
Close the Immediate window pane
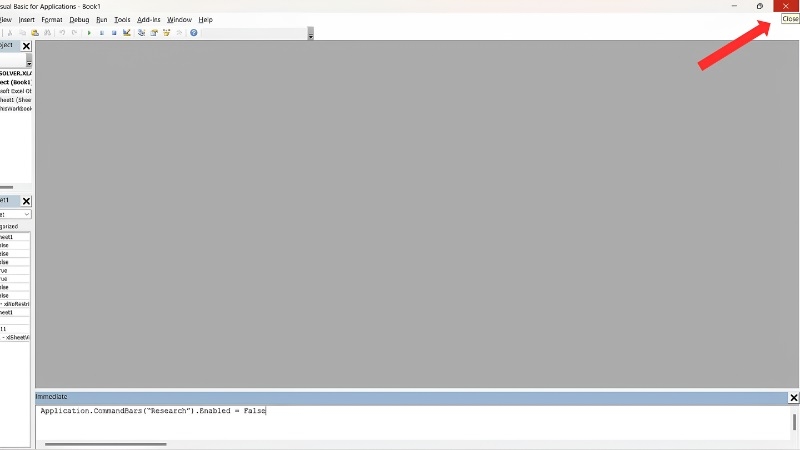tap(793, 397)
